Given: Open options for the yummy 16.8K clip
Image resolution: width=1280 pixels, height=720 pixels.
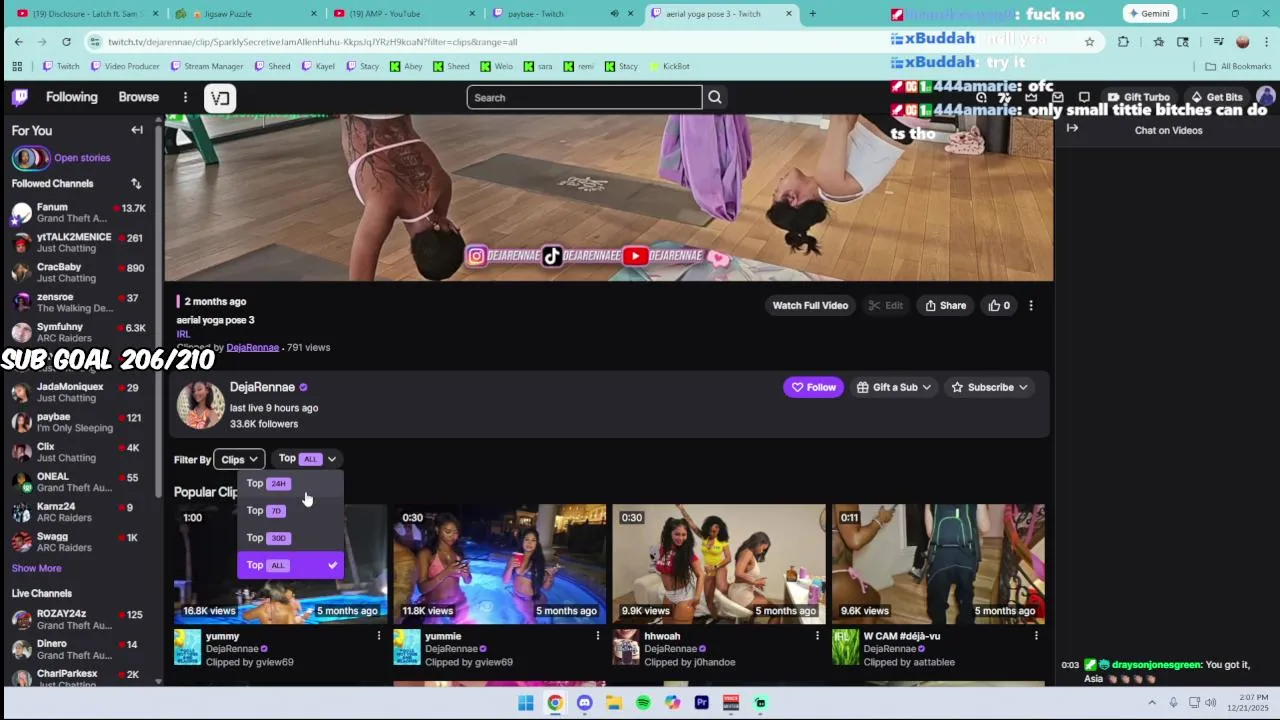Looking at the screenshot, I should click(378, 636).
